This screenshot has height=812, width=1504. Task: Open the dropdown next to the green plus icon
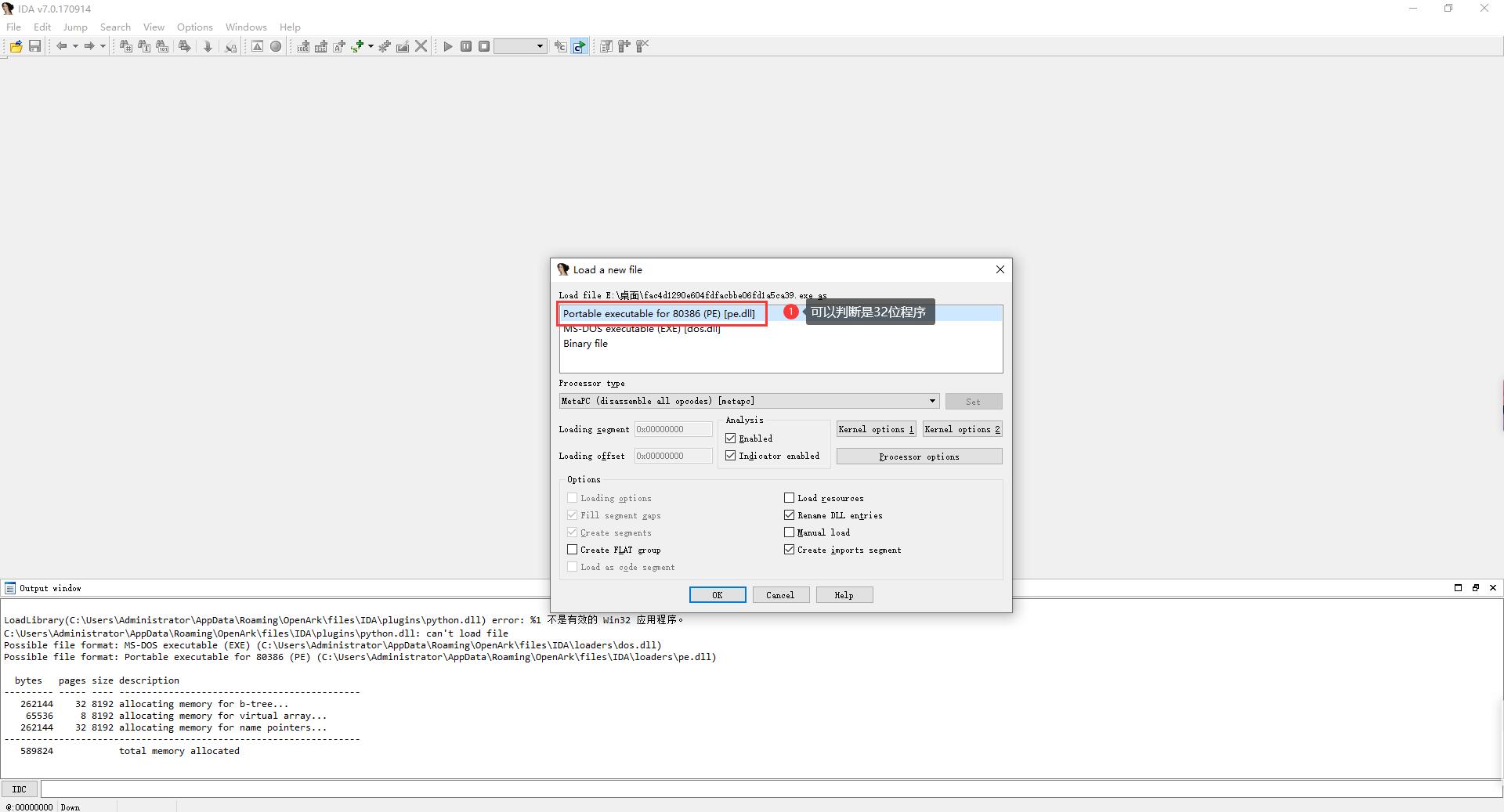(371, 46)
